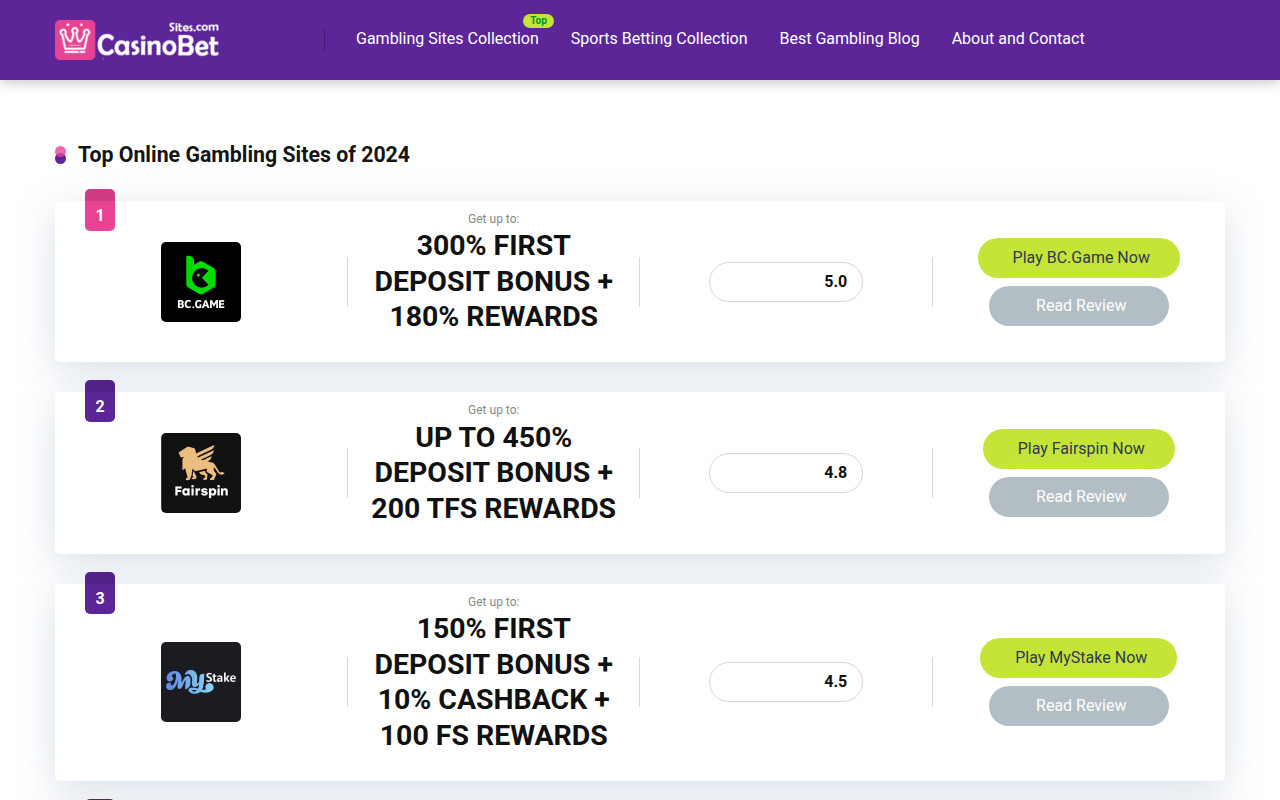Click rank badge number 1
Image resolution: width=1280 pixels, height=800 pixels.
100,211
